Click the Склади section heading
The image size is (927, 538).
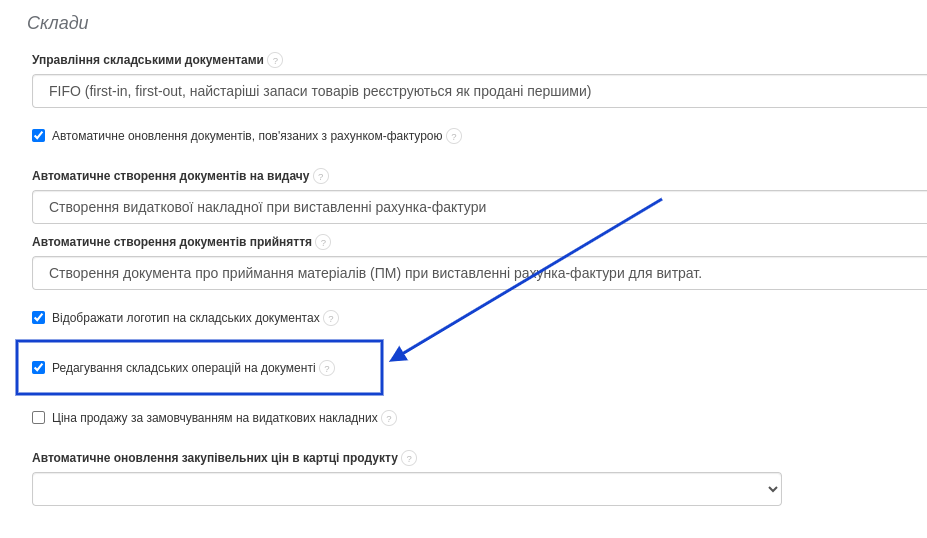58,23
